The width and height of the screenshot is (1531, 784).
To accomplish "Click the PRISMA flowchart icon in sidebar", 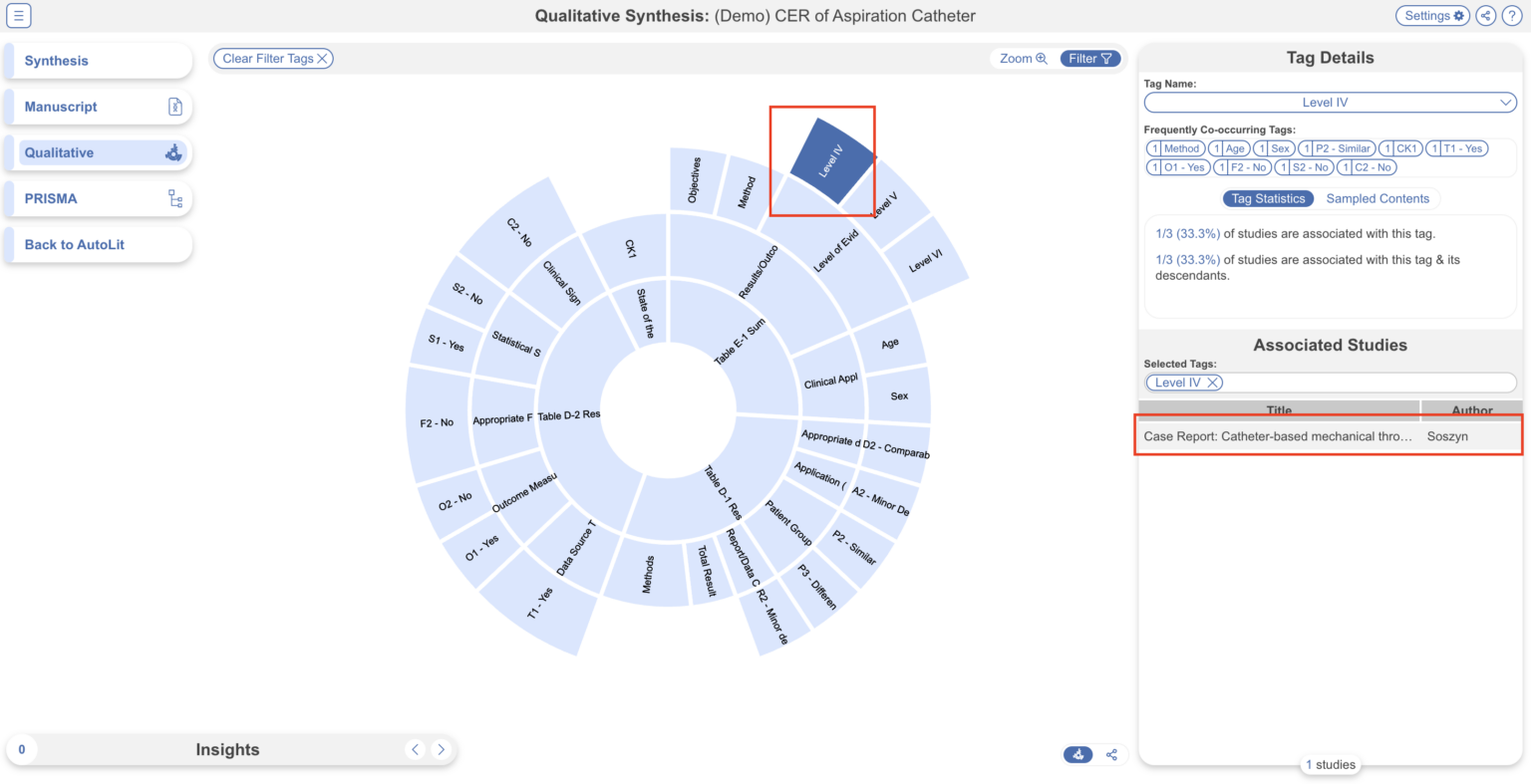I will click(x=175, y=198).
